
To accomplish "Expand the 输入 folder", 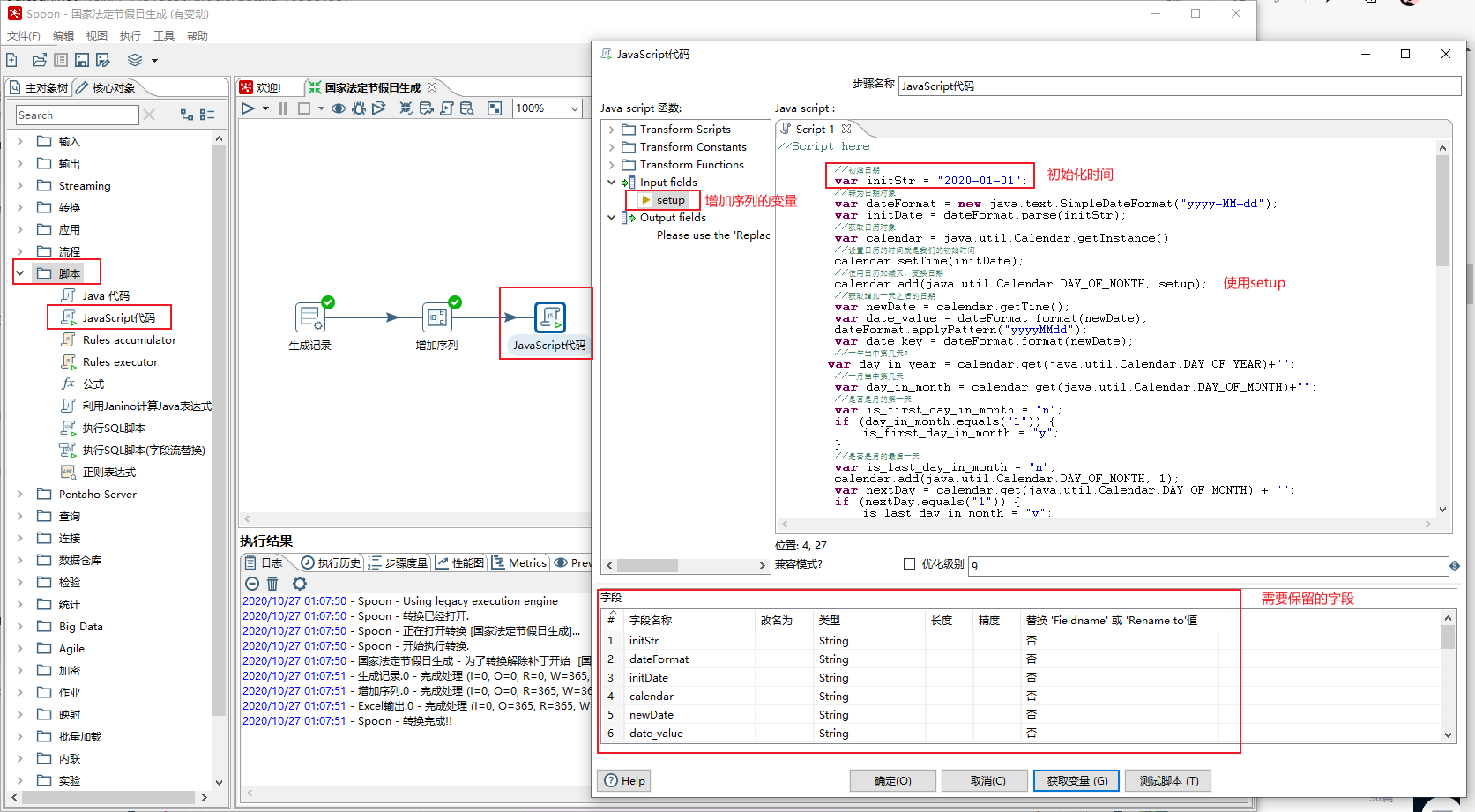I will click(20, 141).
